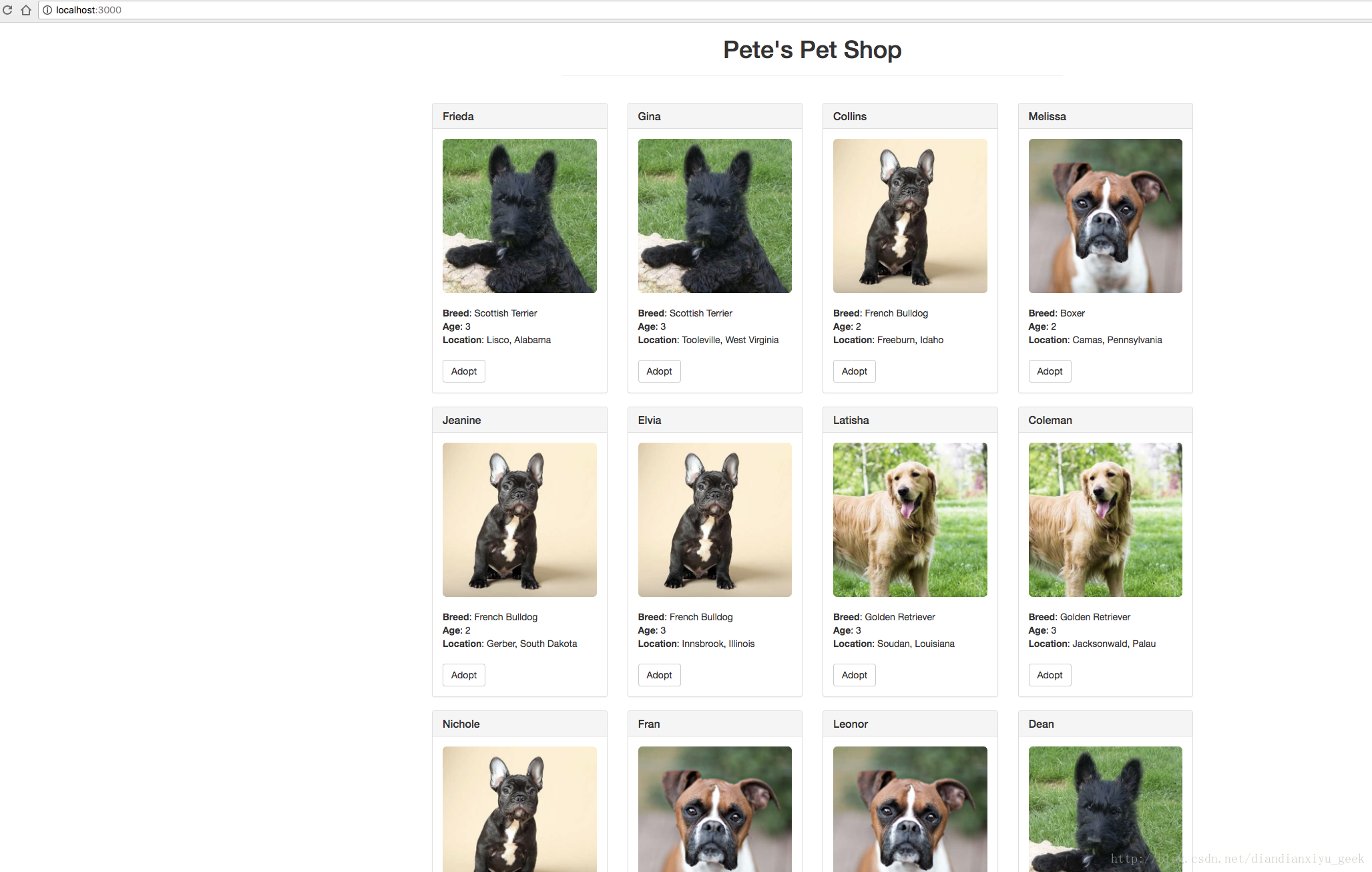Click Frieda's Scottish Terrier photo
The height and width of the screenshot is (872, 1372).
[519, 216]
